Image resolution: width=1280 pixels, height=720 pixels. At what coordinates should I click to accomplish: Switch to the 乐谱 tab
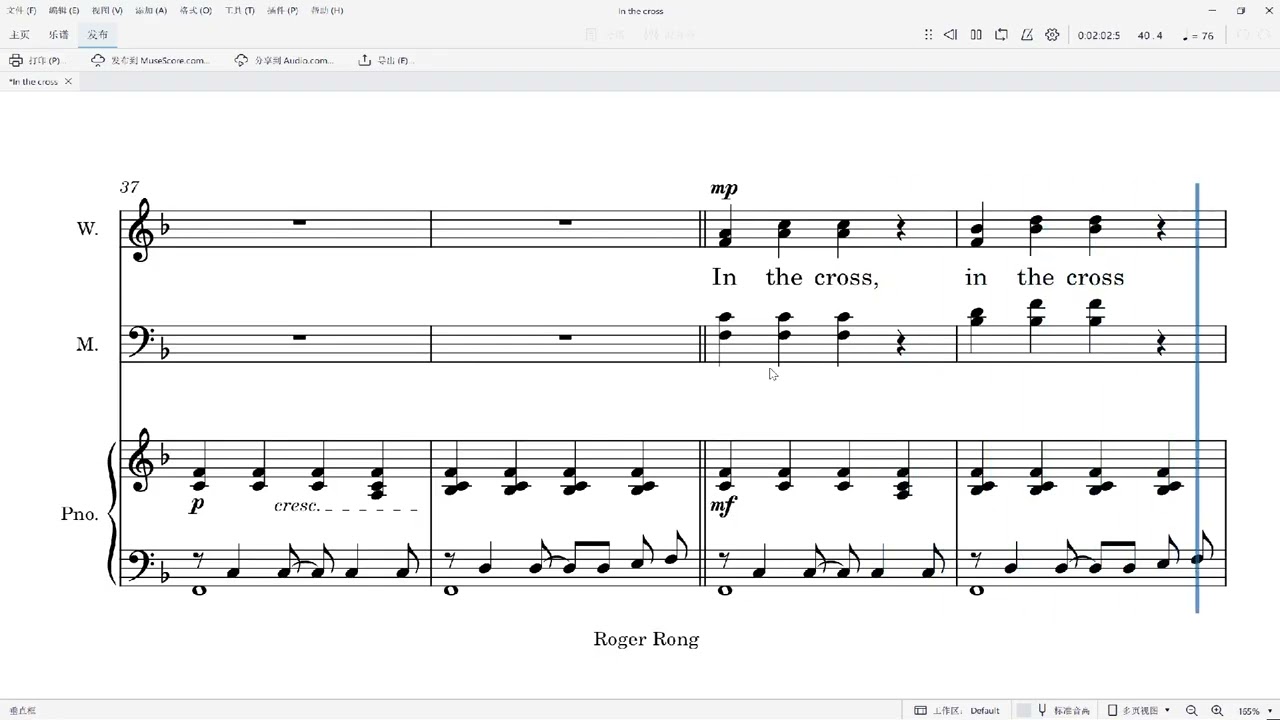58,35
